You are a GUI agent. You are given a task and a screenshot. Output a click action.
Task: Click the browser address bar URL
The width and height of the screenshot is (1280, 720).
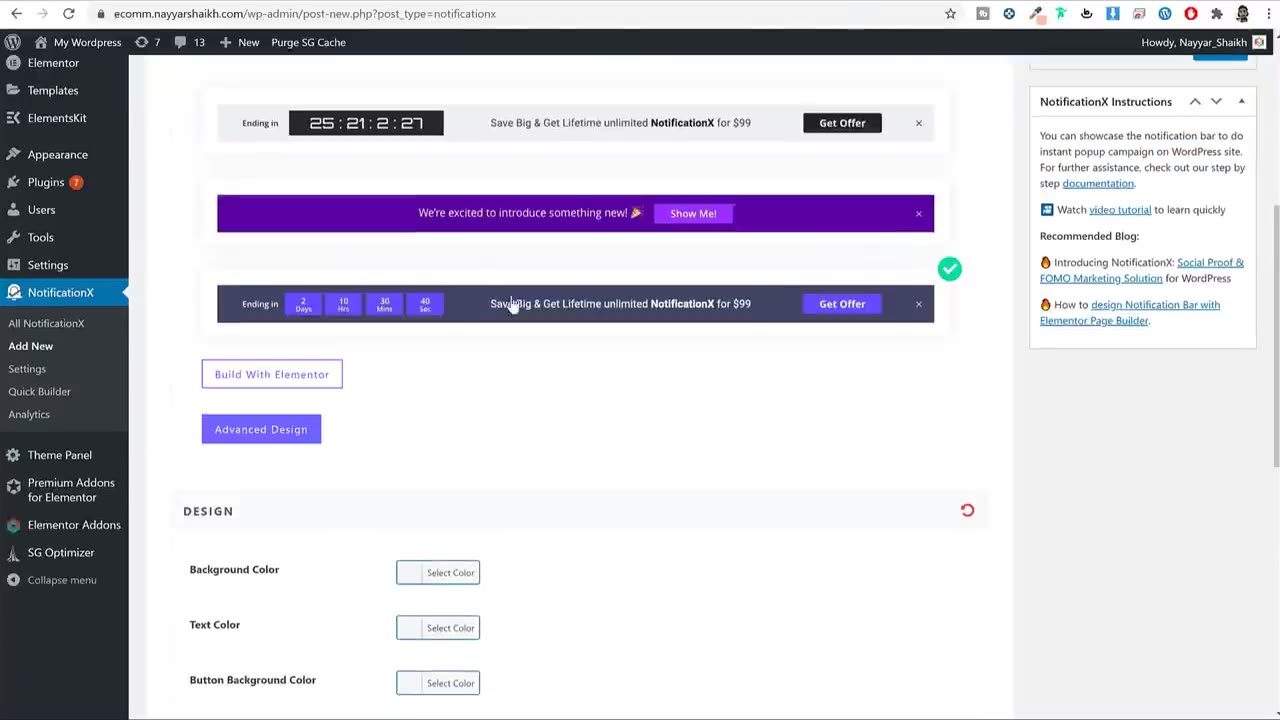tap(305, 14)
